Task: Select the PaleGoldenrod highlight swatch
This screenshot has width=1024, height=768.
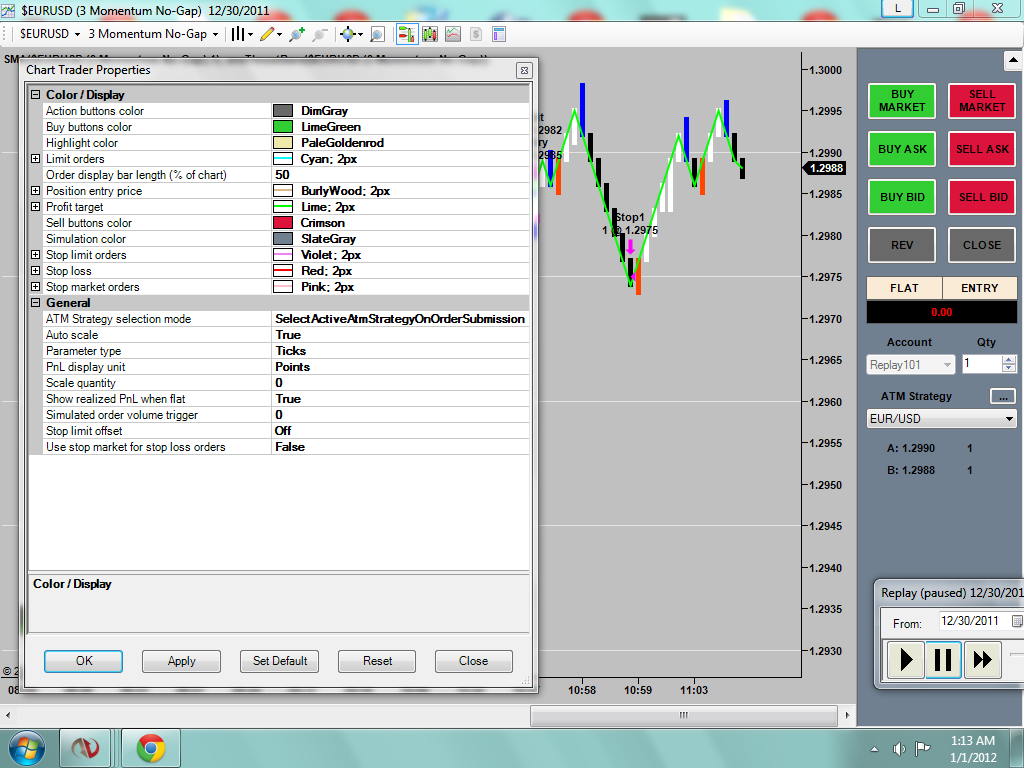Action: (x=283, y=143)
